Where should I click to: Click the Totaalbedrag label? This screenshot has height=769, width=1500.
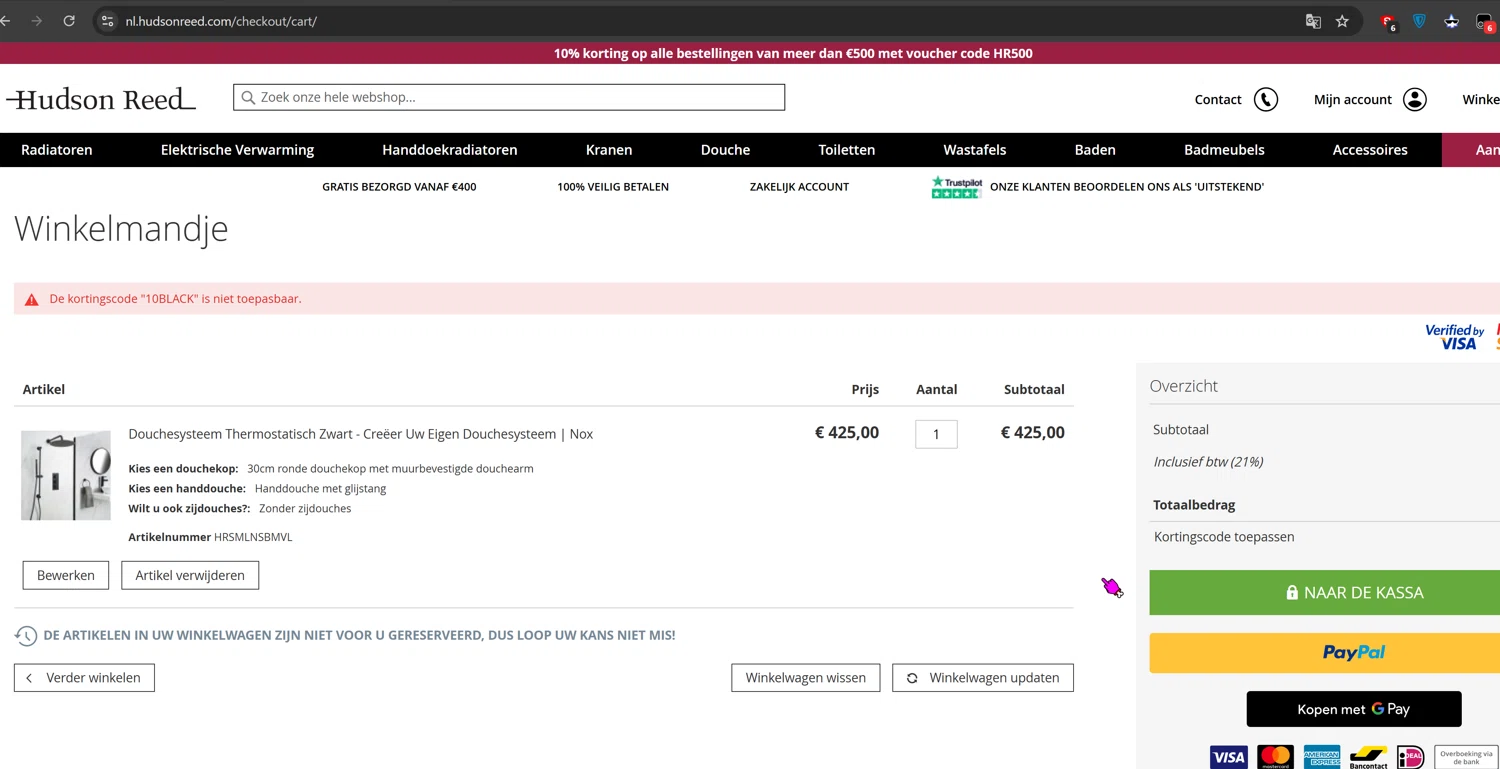click(x=1194, y=505)
